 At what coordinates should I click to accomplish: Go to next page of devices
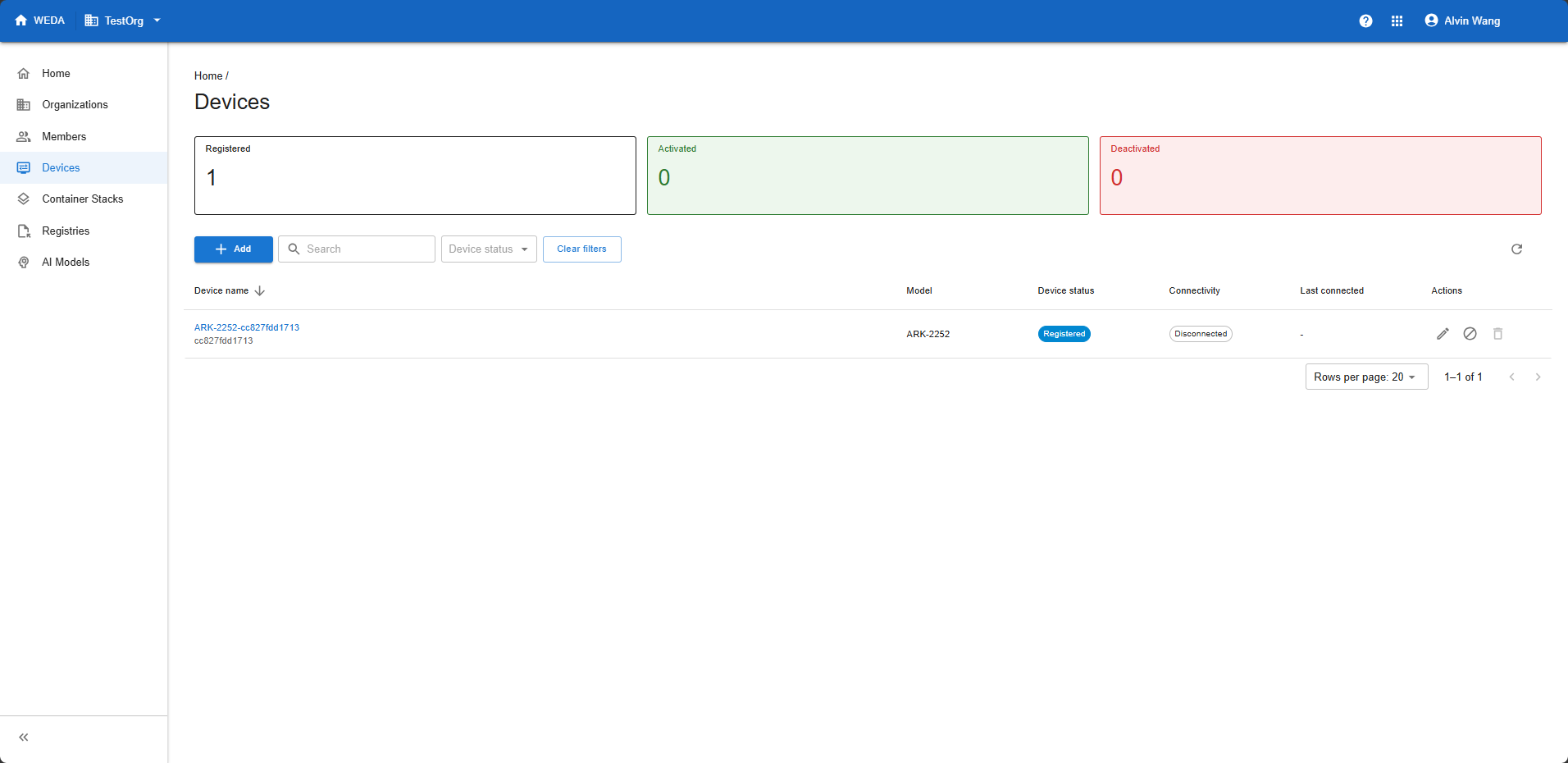(x=1538, y=377)
